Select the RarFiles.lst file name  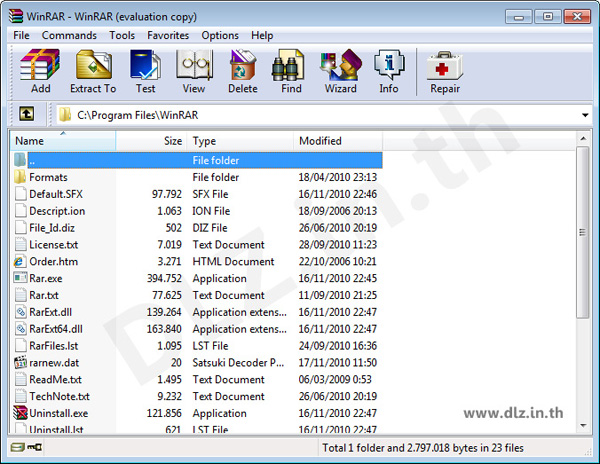pyautogui.click(x=54, y=345)
